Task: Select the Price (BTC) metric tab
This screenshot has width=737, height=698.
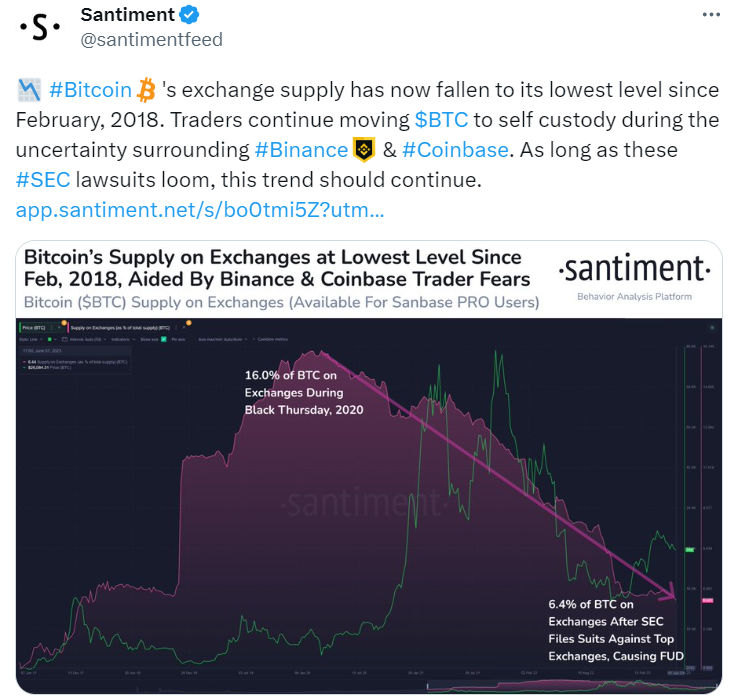Action: 34,328
